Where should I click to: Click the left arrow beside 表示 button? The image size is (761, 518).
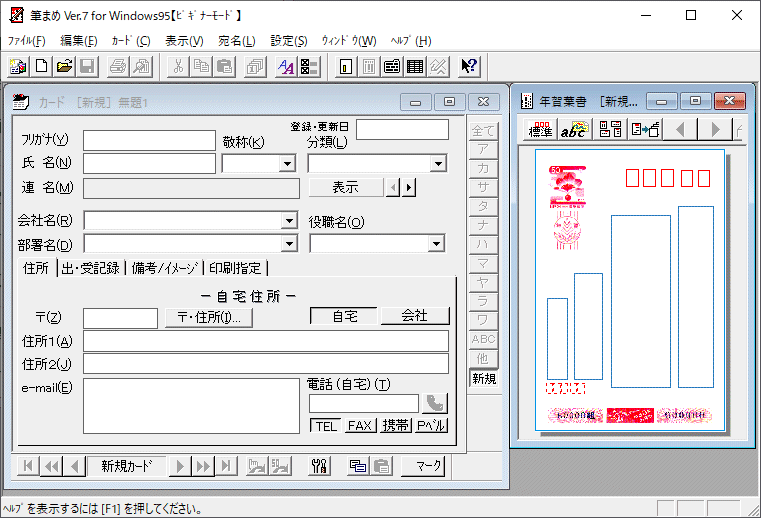pyautogui.click(x=393, y=187)
